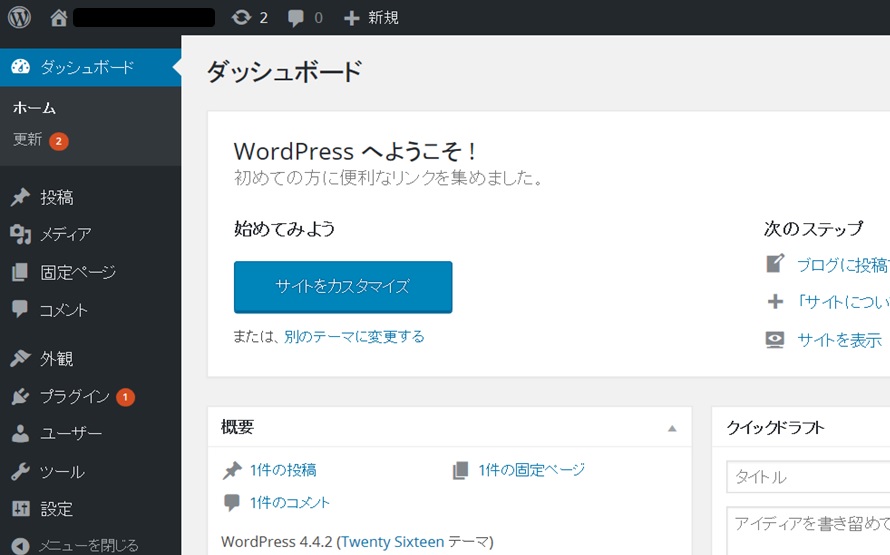The image size is (890, 555).
Task: Click the コメント bubble icon in sidebar
Action: 20,309
